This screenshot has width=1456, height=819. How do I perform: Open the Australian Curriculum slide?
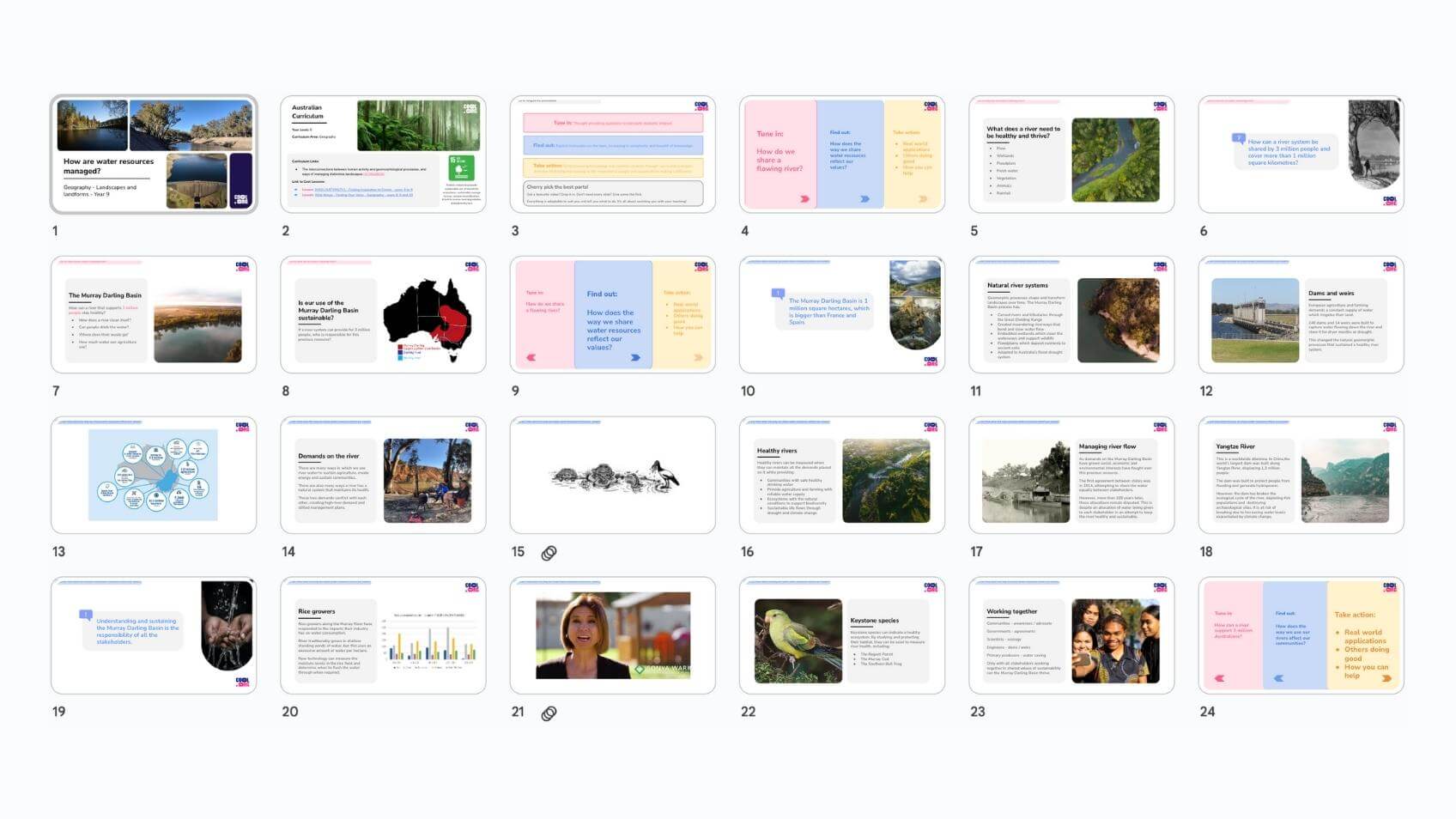(383, 155)
